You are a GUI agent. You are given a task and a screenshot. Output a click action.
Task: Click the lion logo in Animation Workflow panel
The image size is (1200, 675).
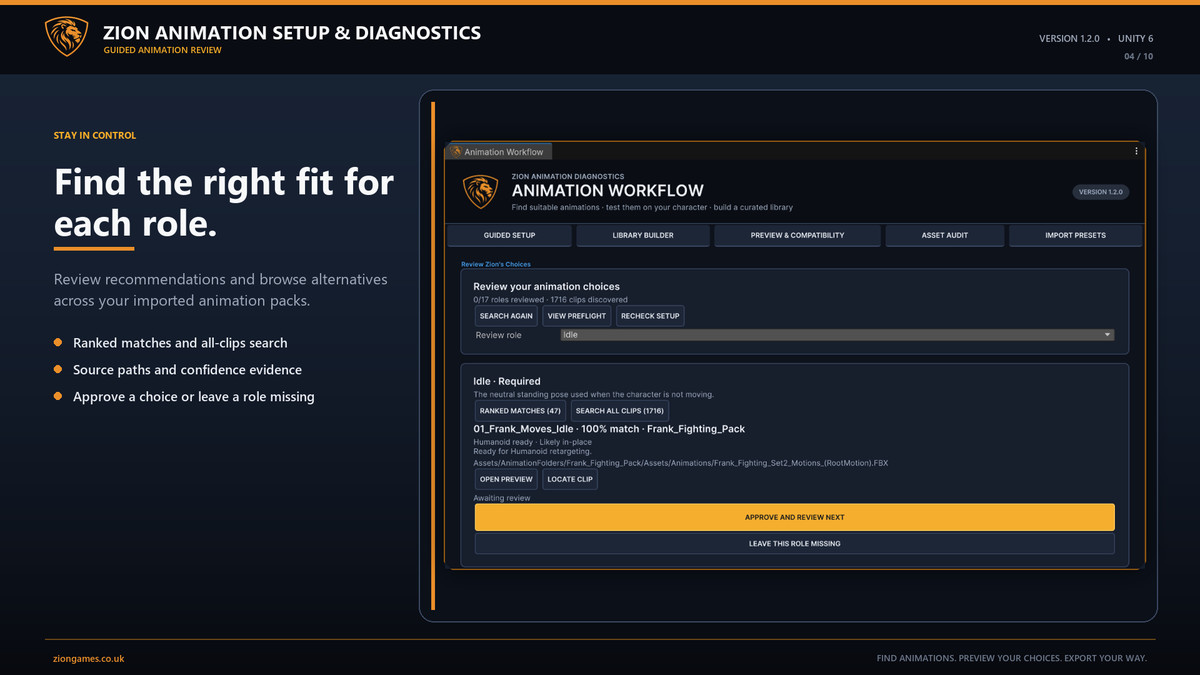480,192
